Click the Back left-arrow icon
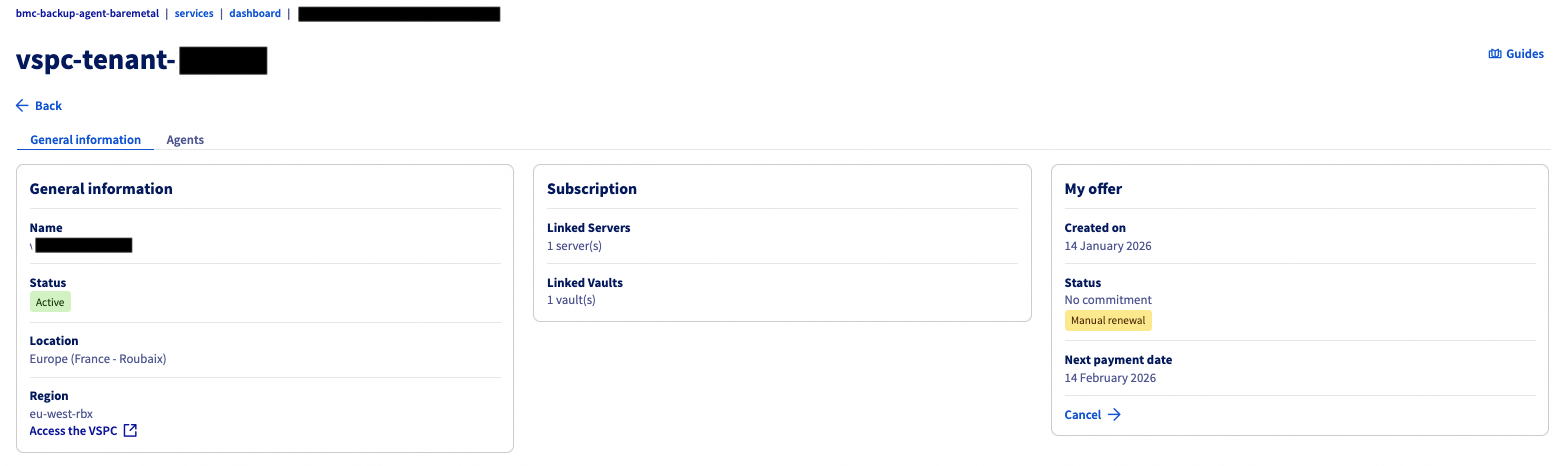Screen dimensions: 1567x466 coord(22,106)
